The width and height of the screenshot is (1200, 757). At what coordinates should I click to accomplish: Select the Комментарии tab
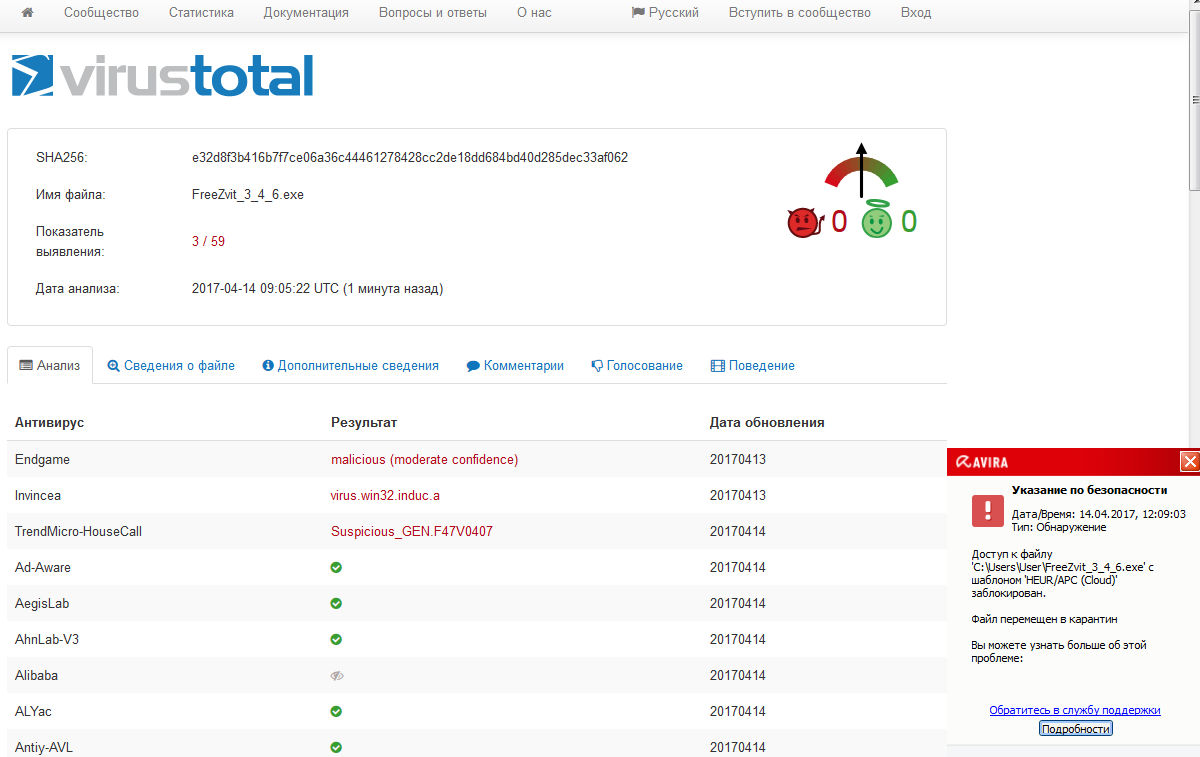tap(515, 366)
